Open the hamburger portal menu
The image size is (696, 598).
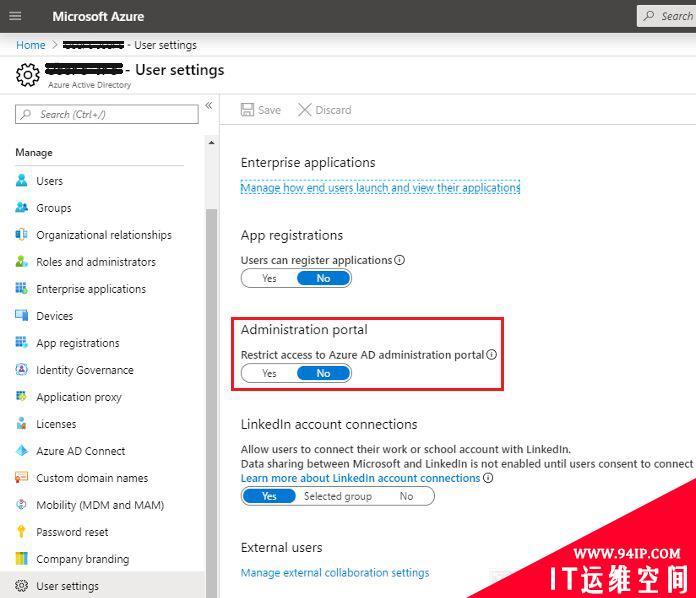15,16
